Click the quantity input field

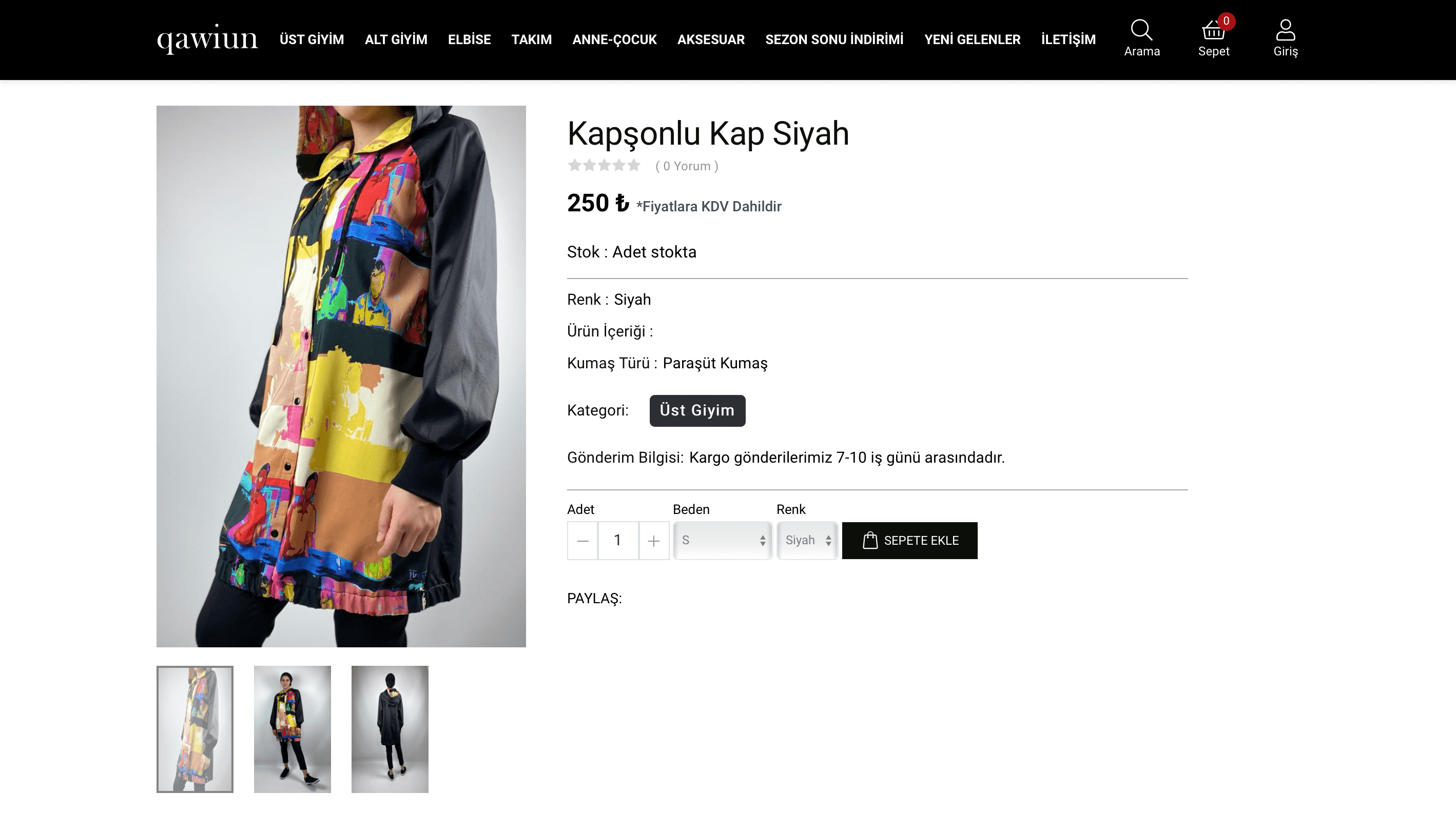coord(617,541)
